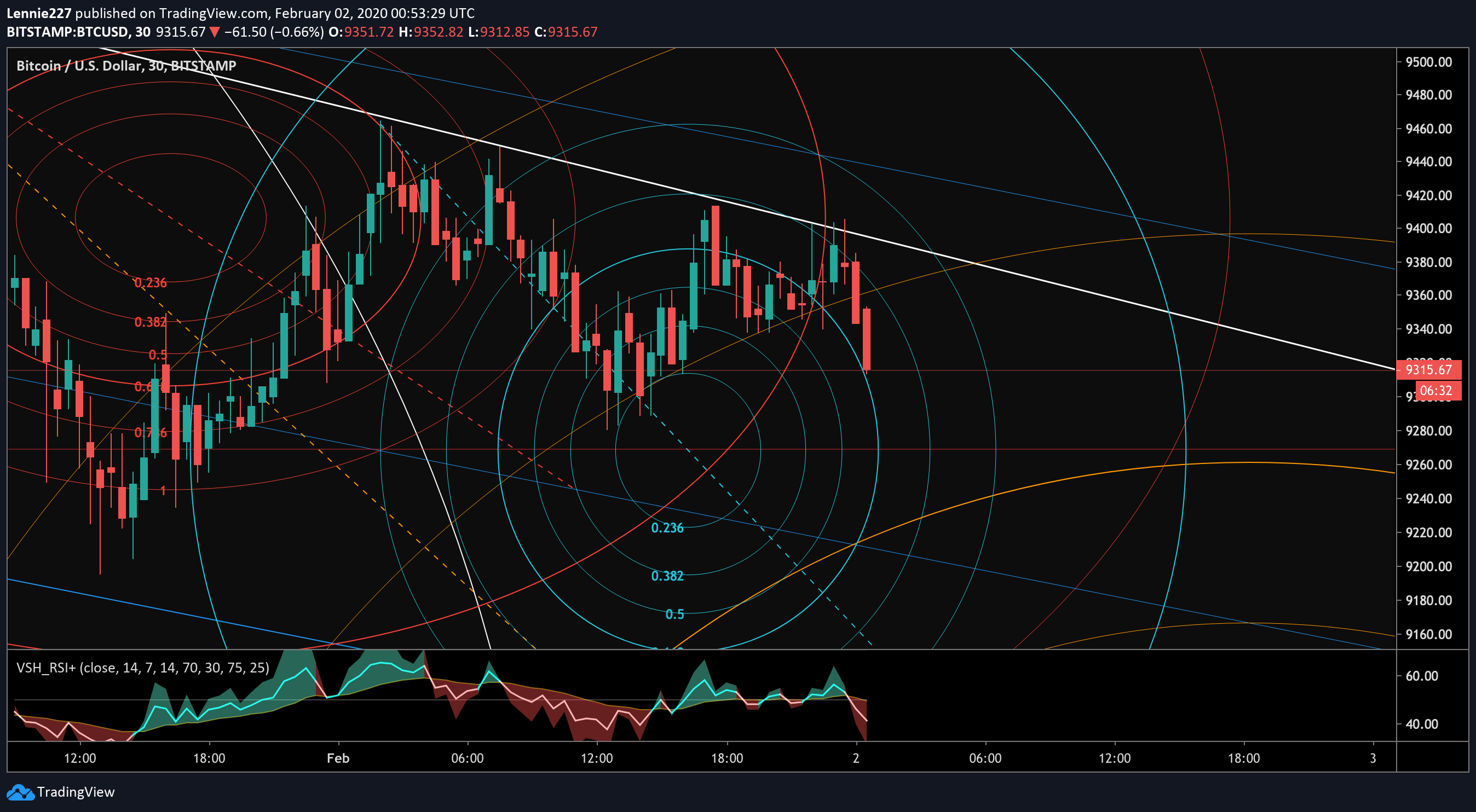Viewport: 1476px width, 812px height.
Task: Click the 9220.00 price axis label
Action: [1429, 532]
